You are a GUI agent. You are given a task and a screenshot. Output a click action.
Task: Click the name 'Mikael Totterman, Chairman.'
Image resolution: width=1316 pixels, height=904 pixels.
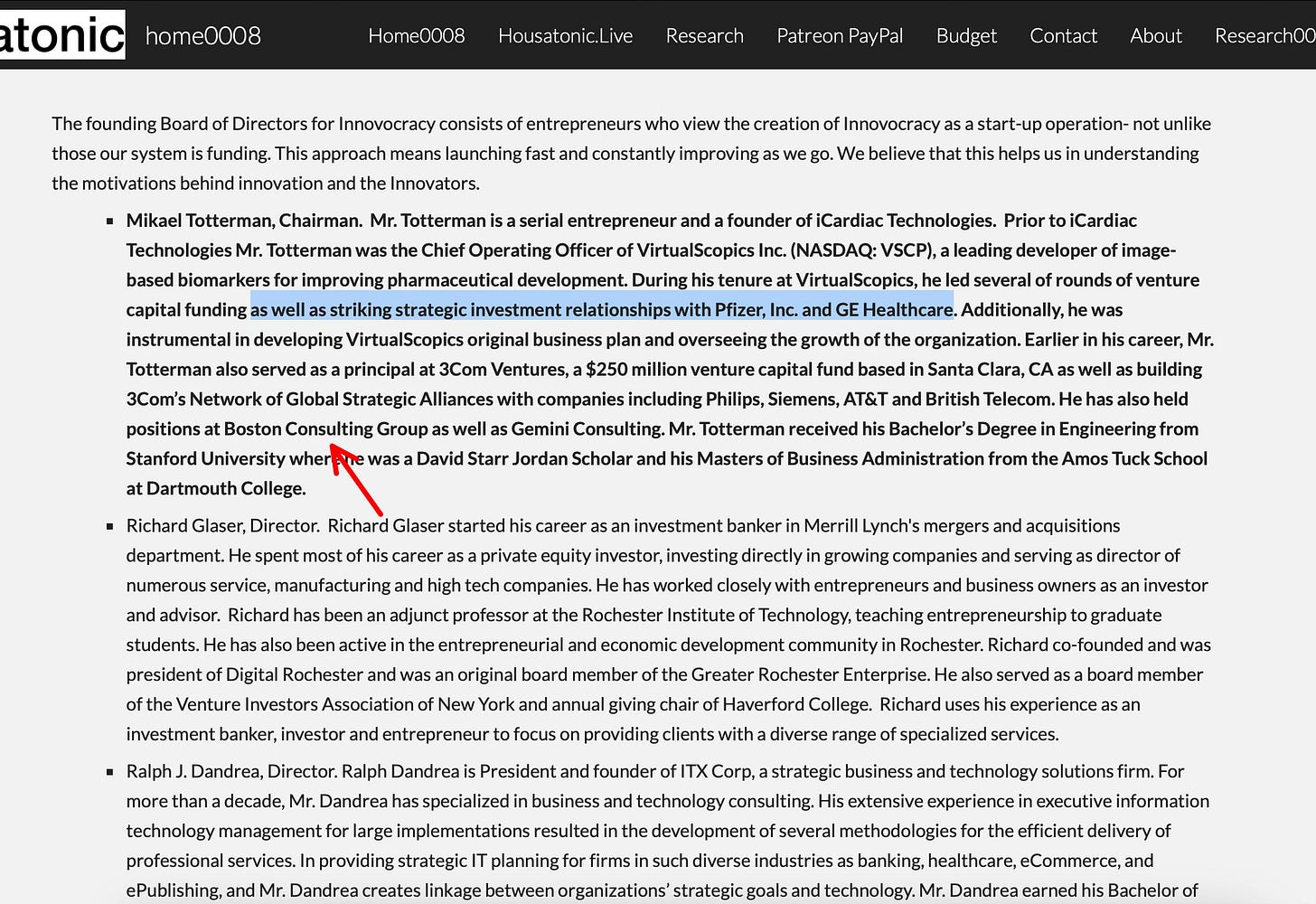click(x=244, y=220)
